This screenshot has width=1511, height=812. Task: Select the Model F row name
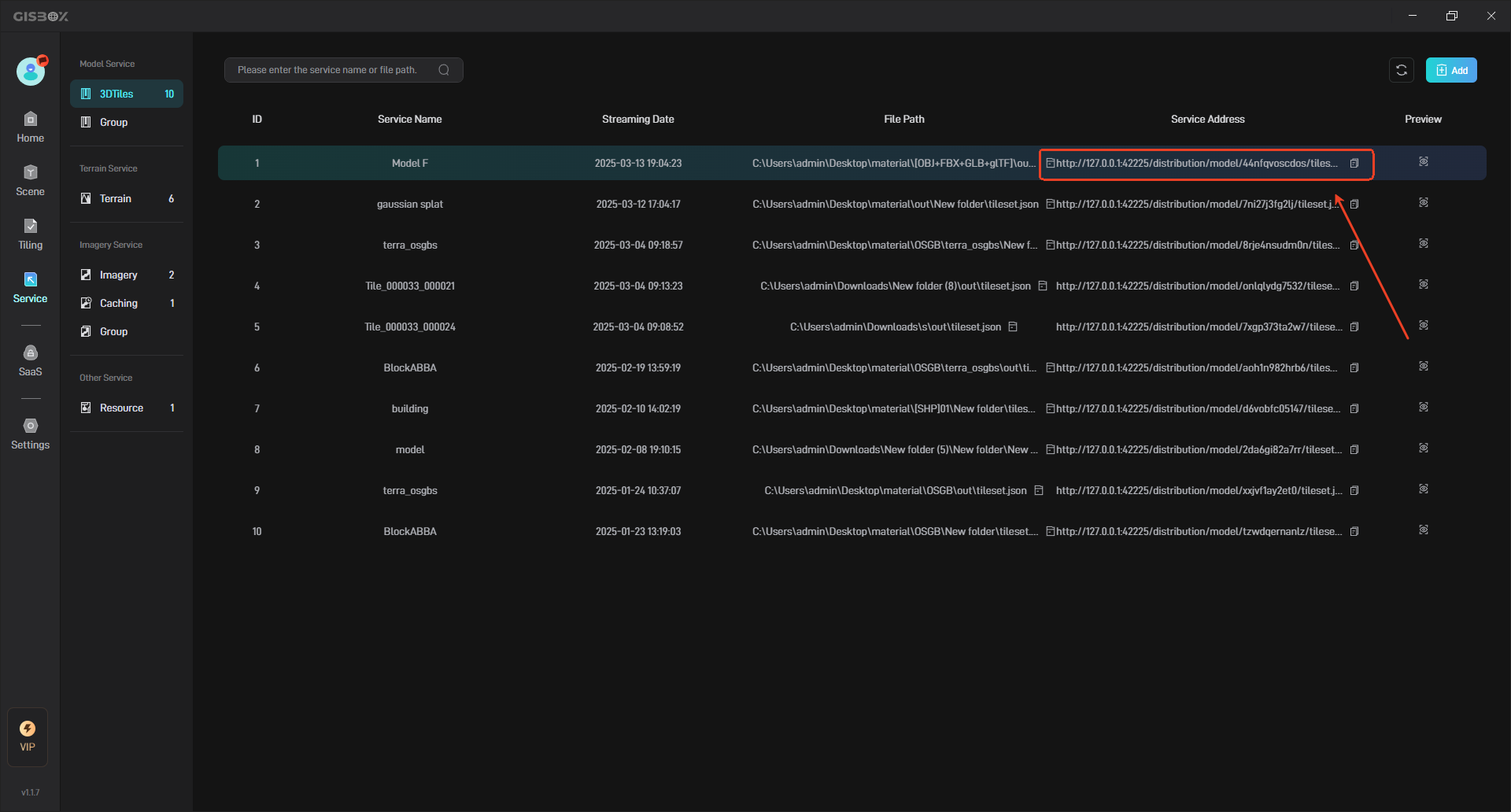click(410, 163)
